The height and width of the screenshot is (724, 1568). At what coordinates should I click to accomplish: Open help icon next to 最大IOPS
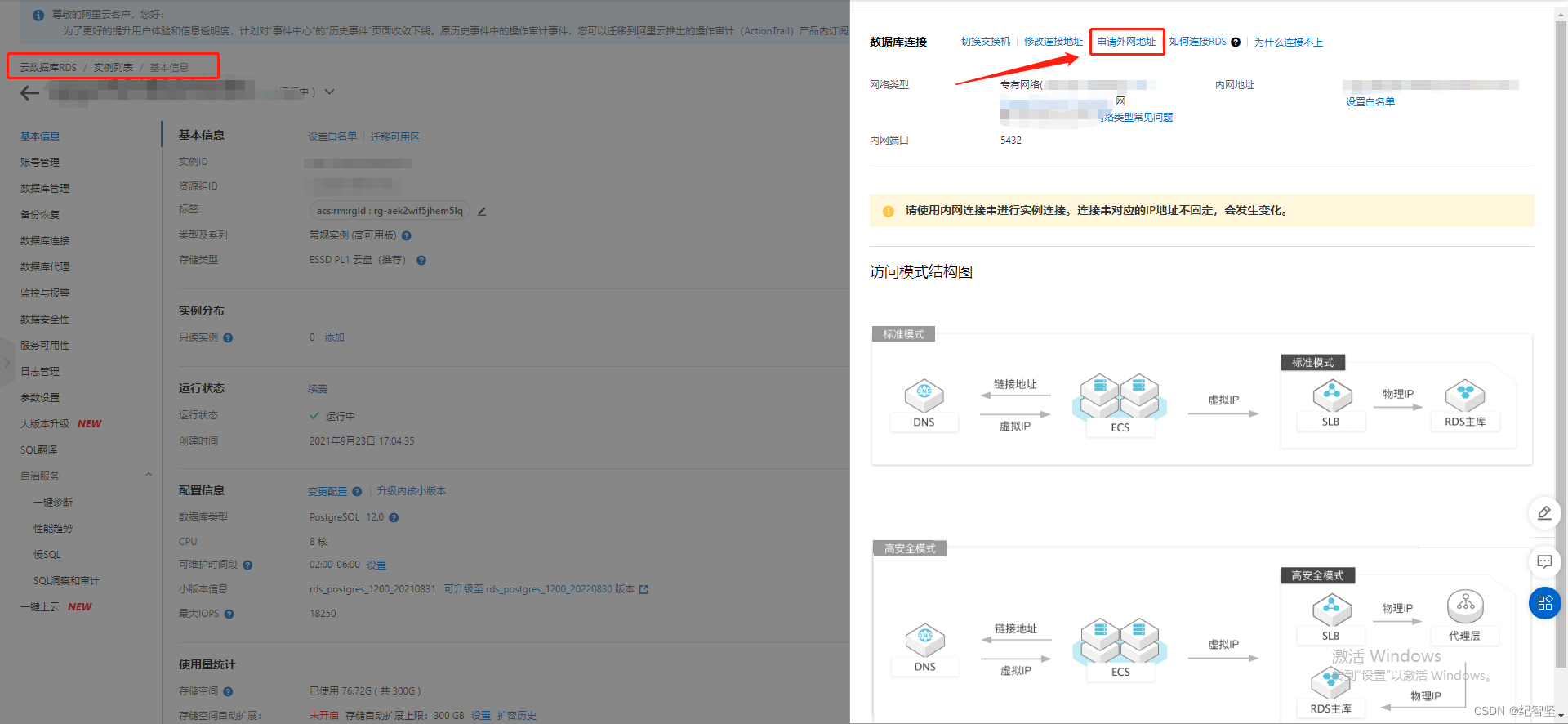click(229, 614)
